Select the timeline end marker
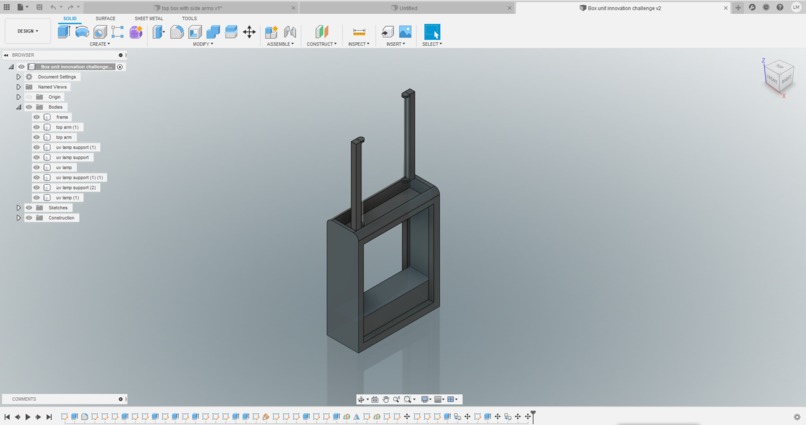Image resolution: width=806 pixels, height=425 pixels. (533, 415)
